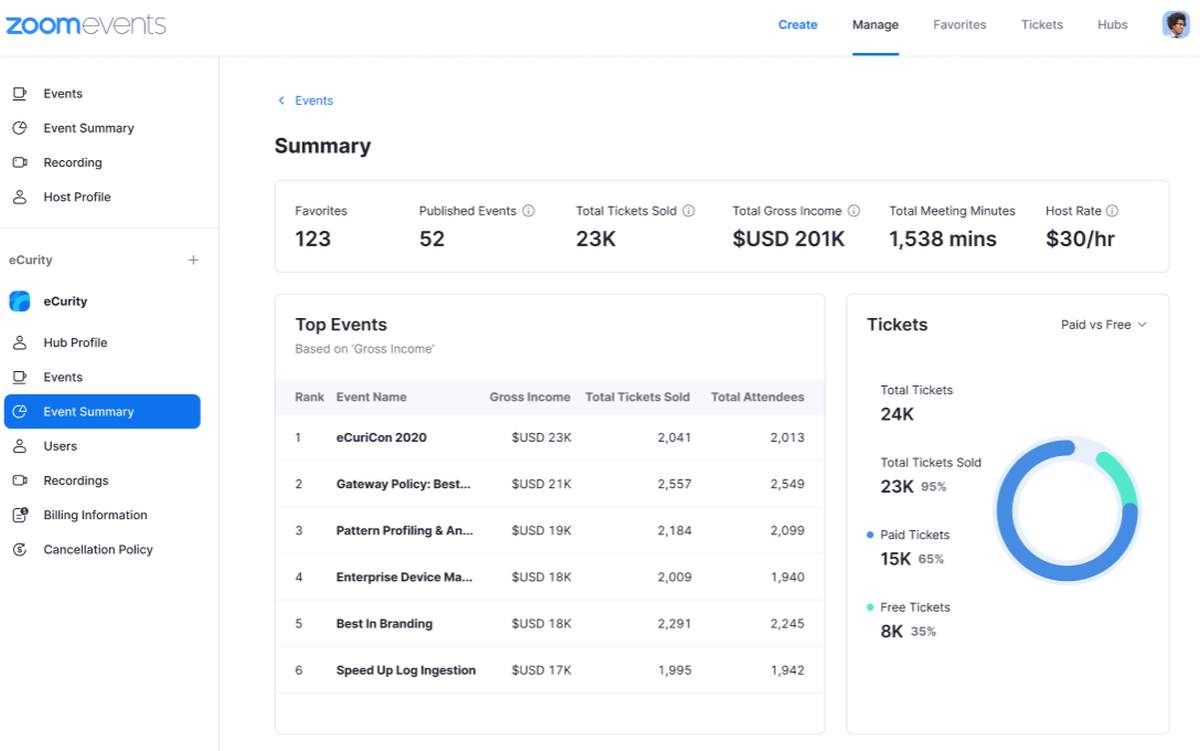The width and height of the screenshot is (1200, 751).
Task: Click the Recording camera icon in sidebar
Action: click(x=19, y=163)
